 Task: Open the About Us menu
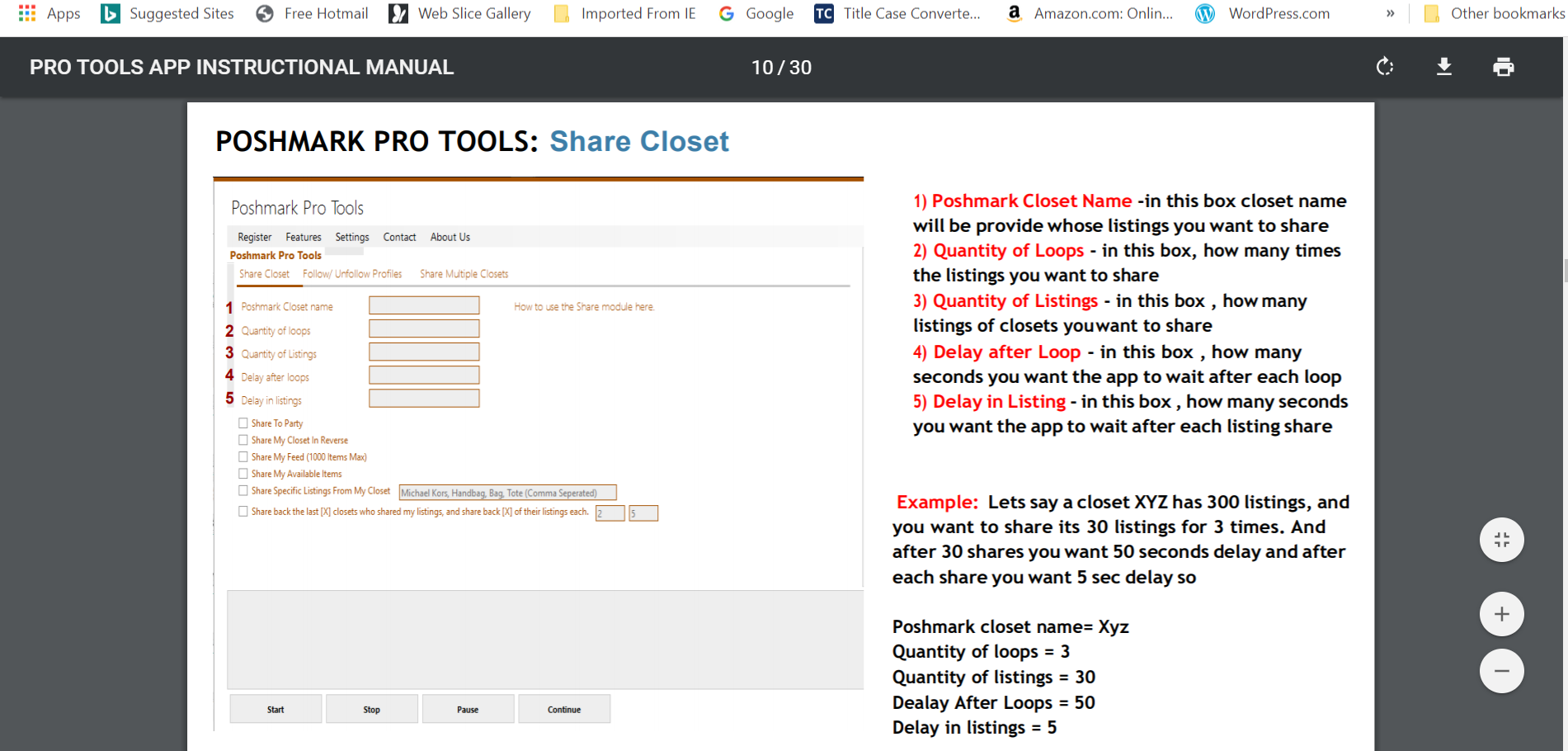click(450, 238)
